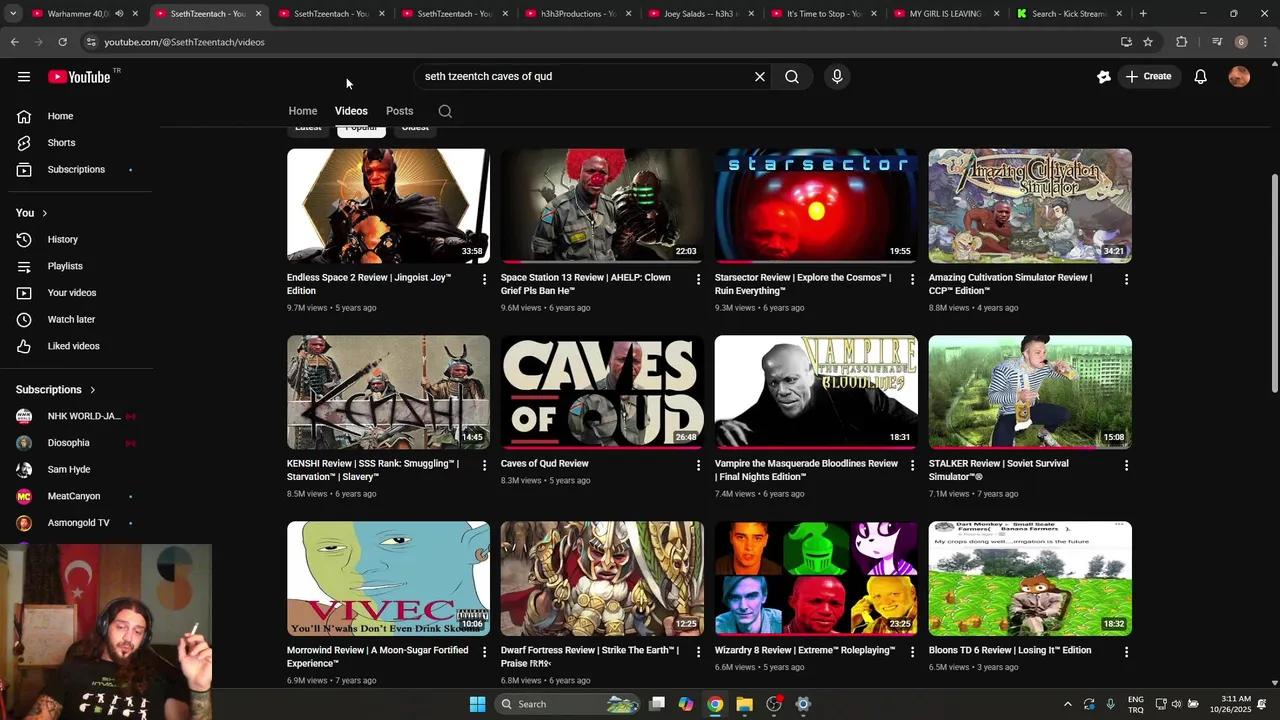Clear the search box text
The width and height of the screenshot is (1280, 720).
click(x=760, y=76)
